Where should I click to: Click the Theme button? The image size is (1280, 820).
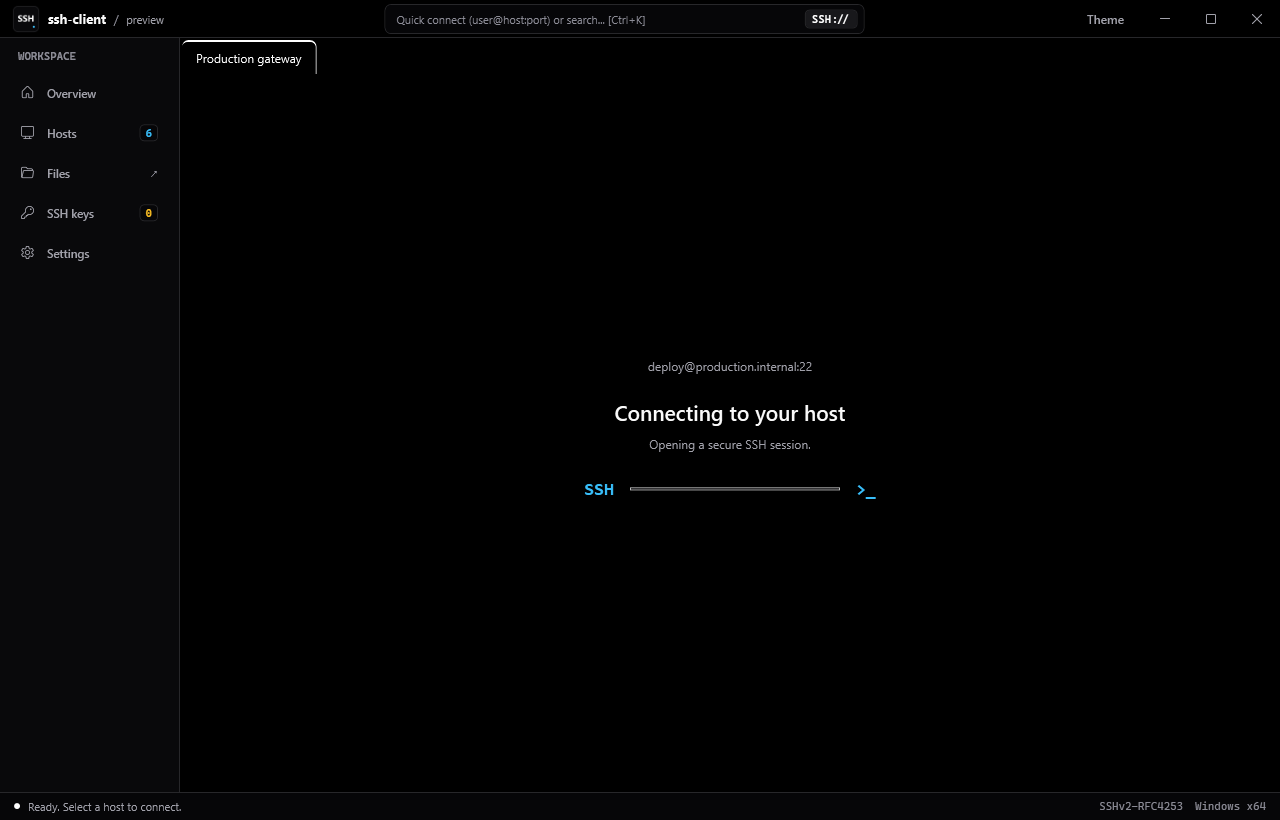point(1105,19)
